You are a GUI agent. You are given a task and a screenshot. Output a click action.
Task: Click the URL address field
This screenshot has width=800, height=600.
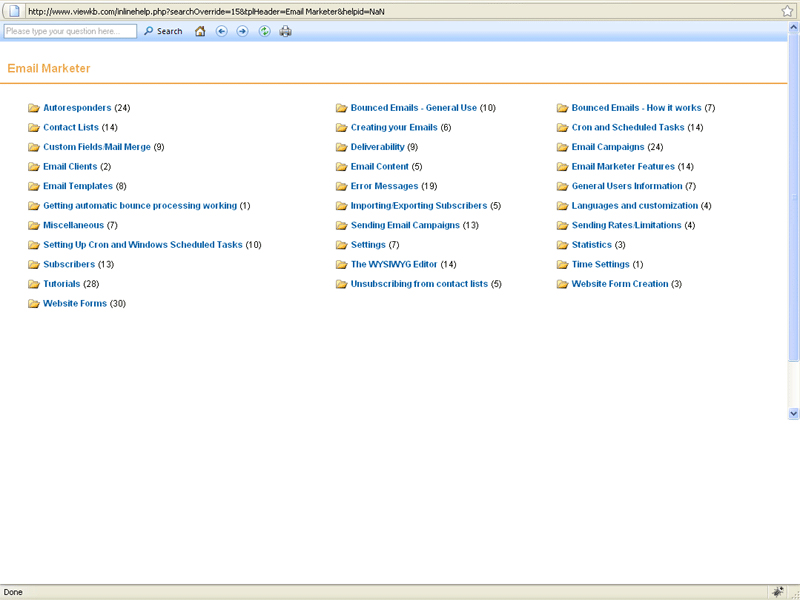click(402, 11)
